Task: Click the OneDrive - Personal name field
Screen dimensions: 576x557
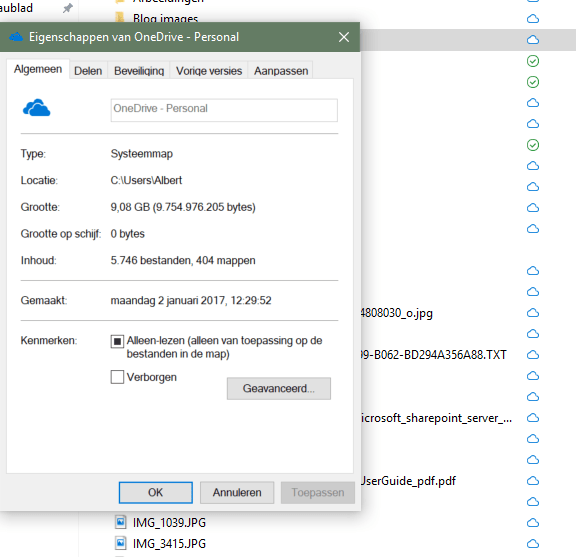Action: [x=224, y=110]
